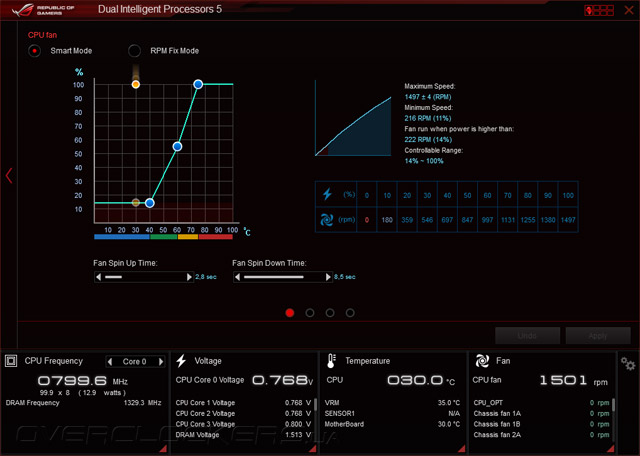The image size is (640, 456).
Task: Click the CPU fan section heading
Action: point(42,35)
